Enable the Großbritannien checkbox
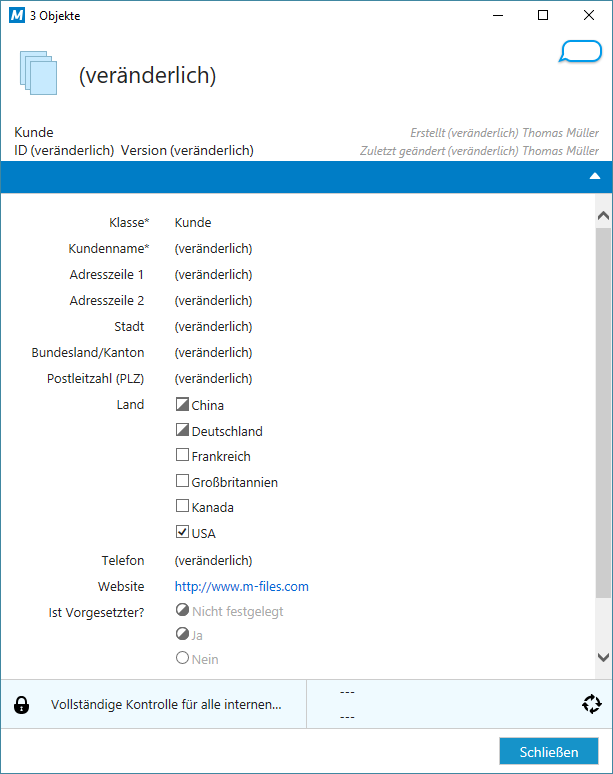 point(182,481)
